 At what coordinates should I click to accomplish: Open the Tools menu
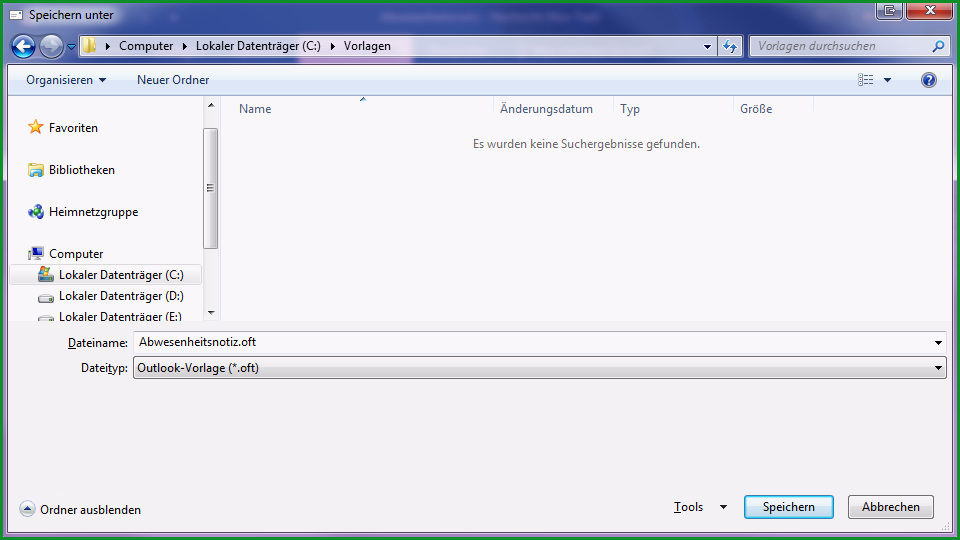(688, 507)
